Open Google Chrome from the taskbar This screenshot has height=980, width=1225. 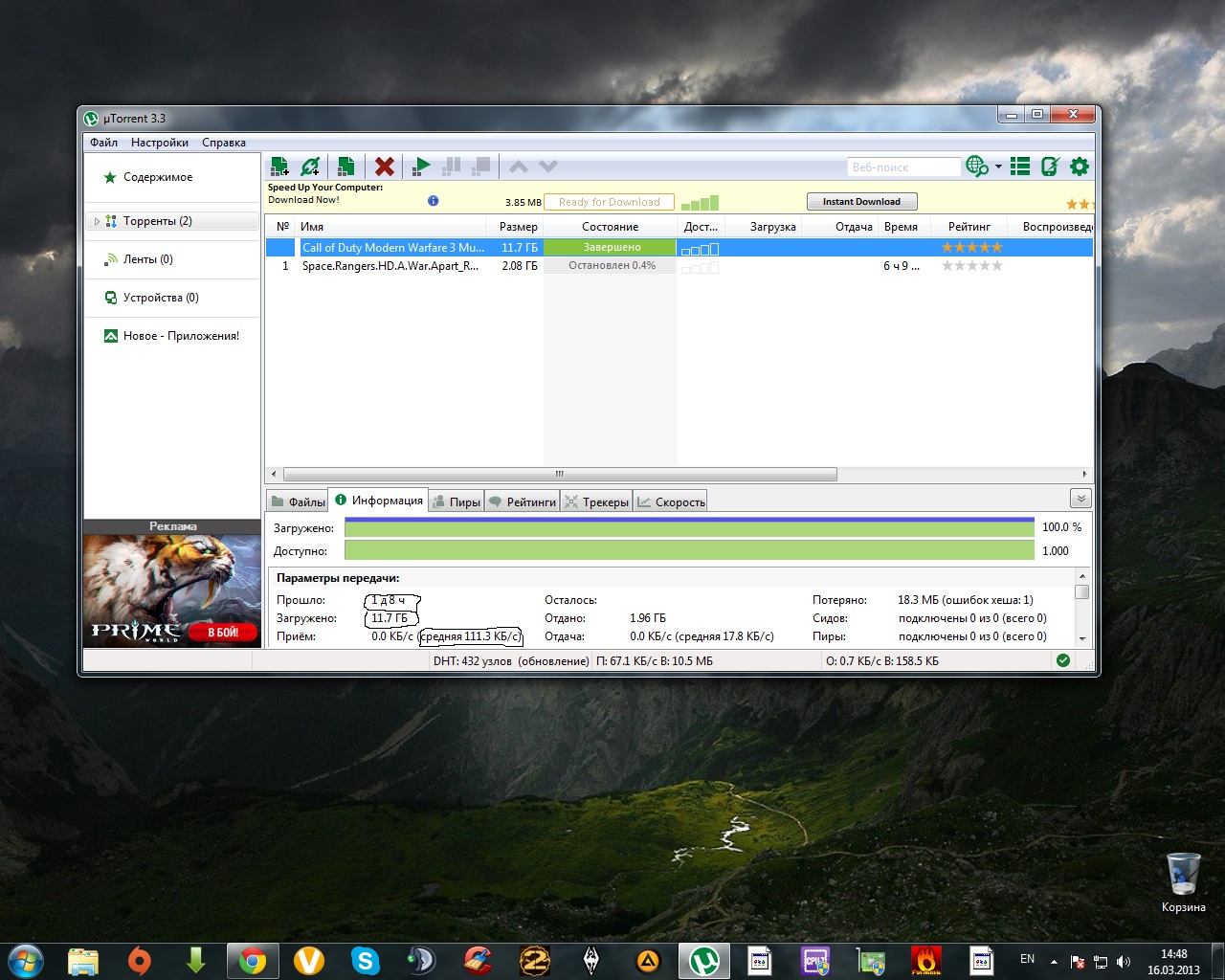pyautogui.click(x=253, y=960)
